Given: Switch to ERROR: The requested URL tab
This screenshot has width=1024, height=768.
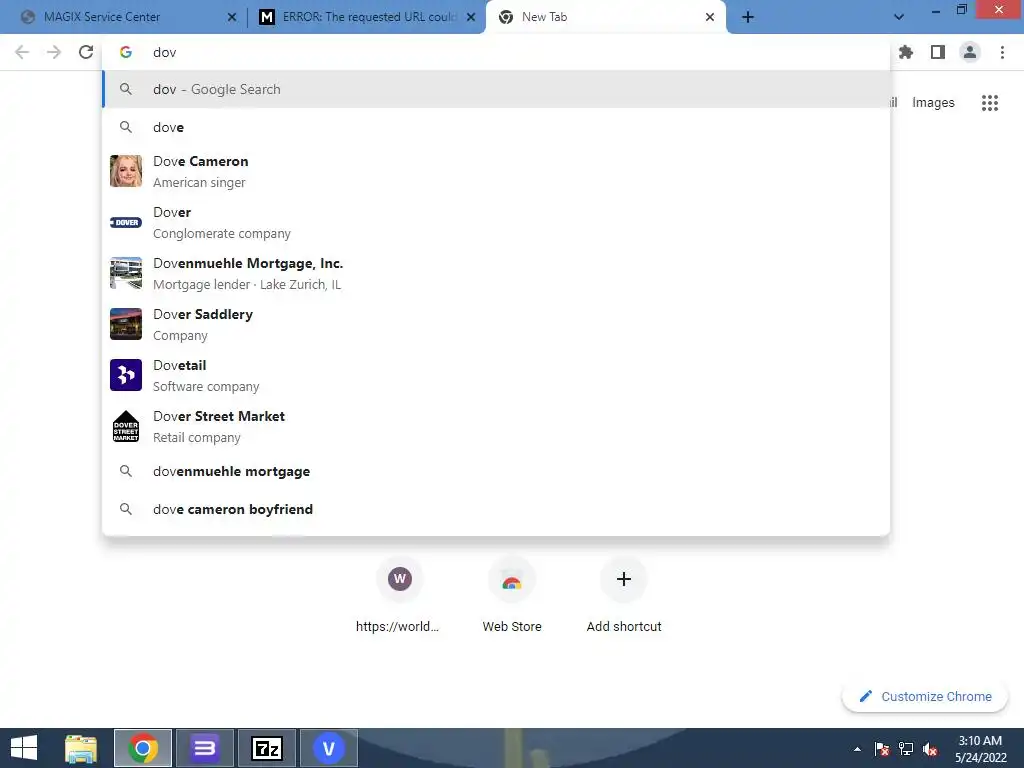Looking at the screenshot, I should [367, 17].
